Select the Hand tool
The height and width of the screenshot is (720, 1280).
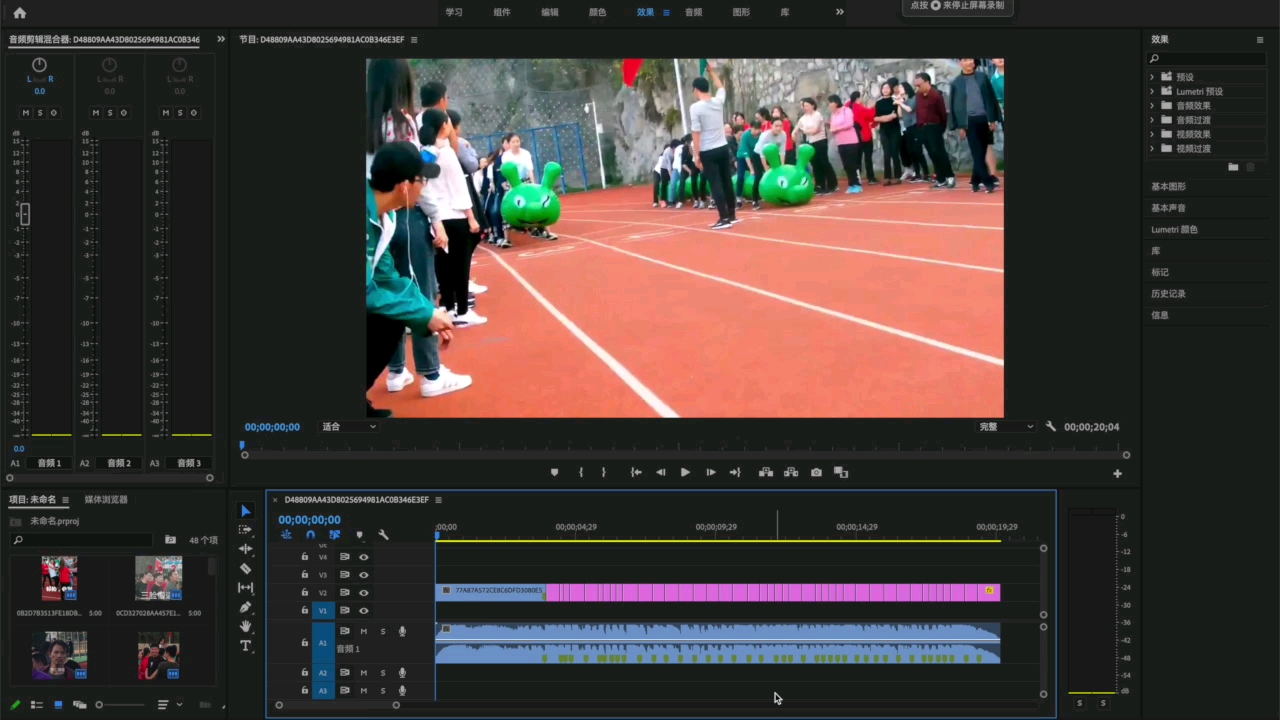pyautogui.click(x=246, y=626)
